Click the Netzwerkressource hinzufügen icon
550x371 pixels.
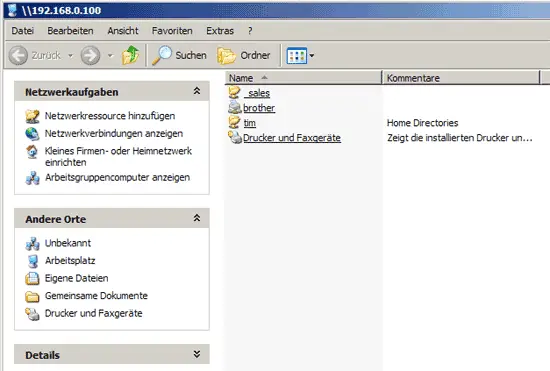click(32, 116)
